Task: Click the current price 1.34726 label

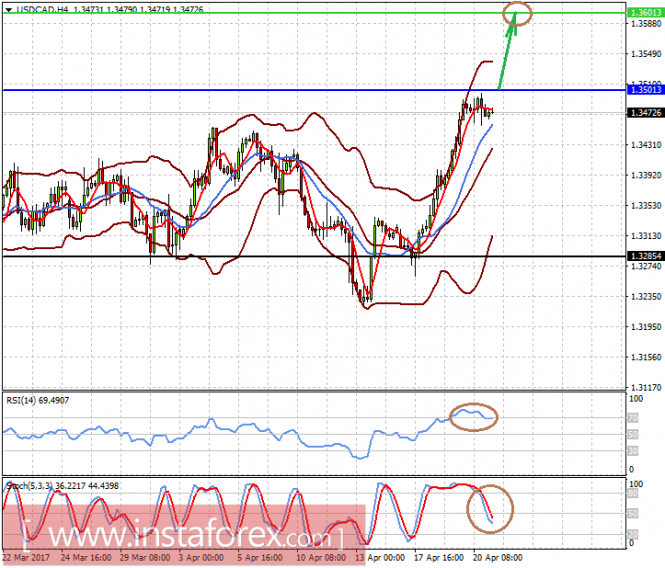Action: 645,112
